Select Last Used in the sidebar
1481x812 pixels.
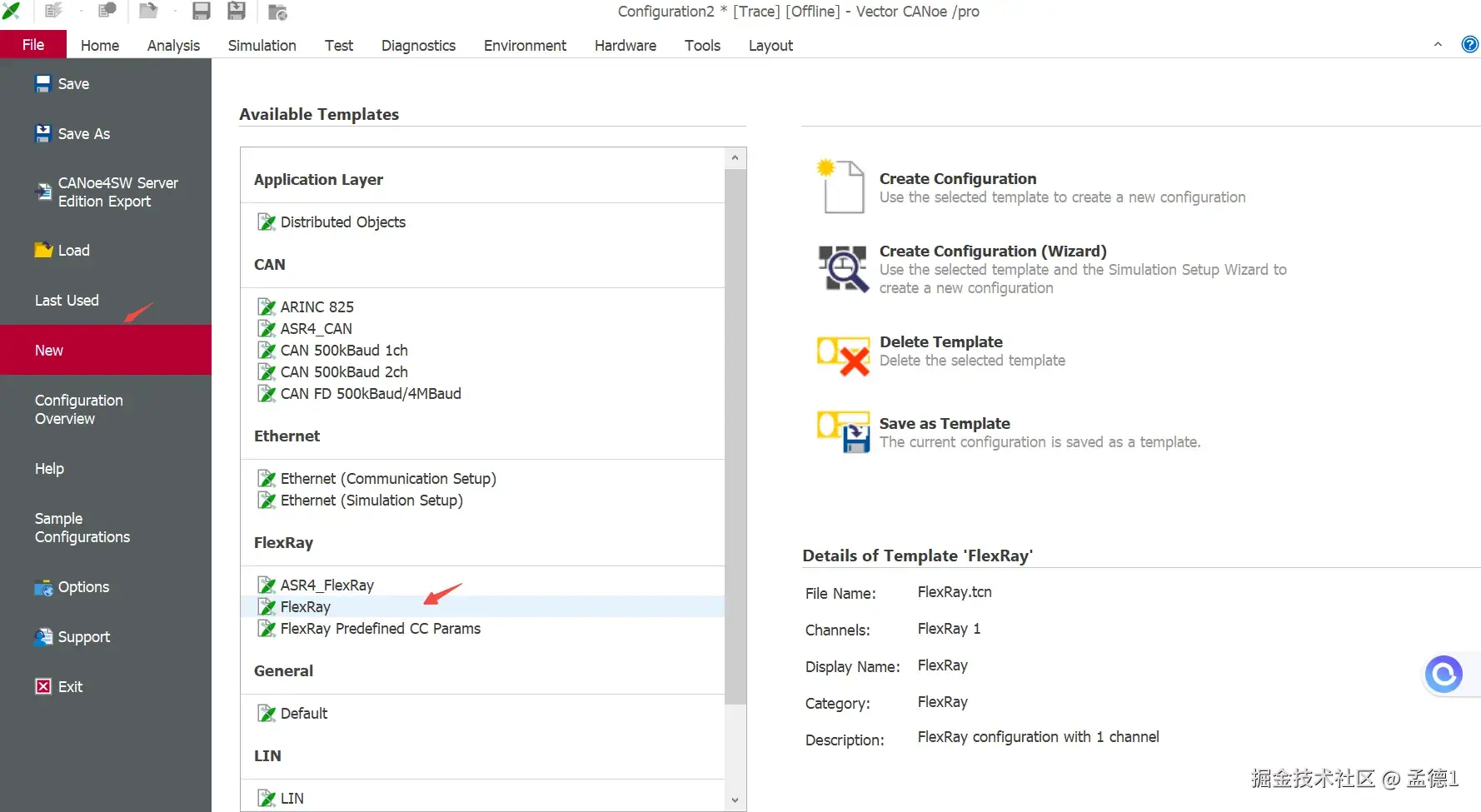[x=106, y=301]
